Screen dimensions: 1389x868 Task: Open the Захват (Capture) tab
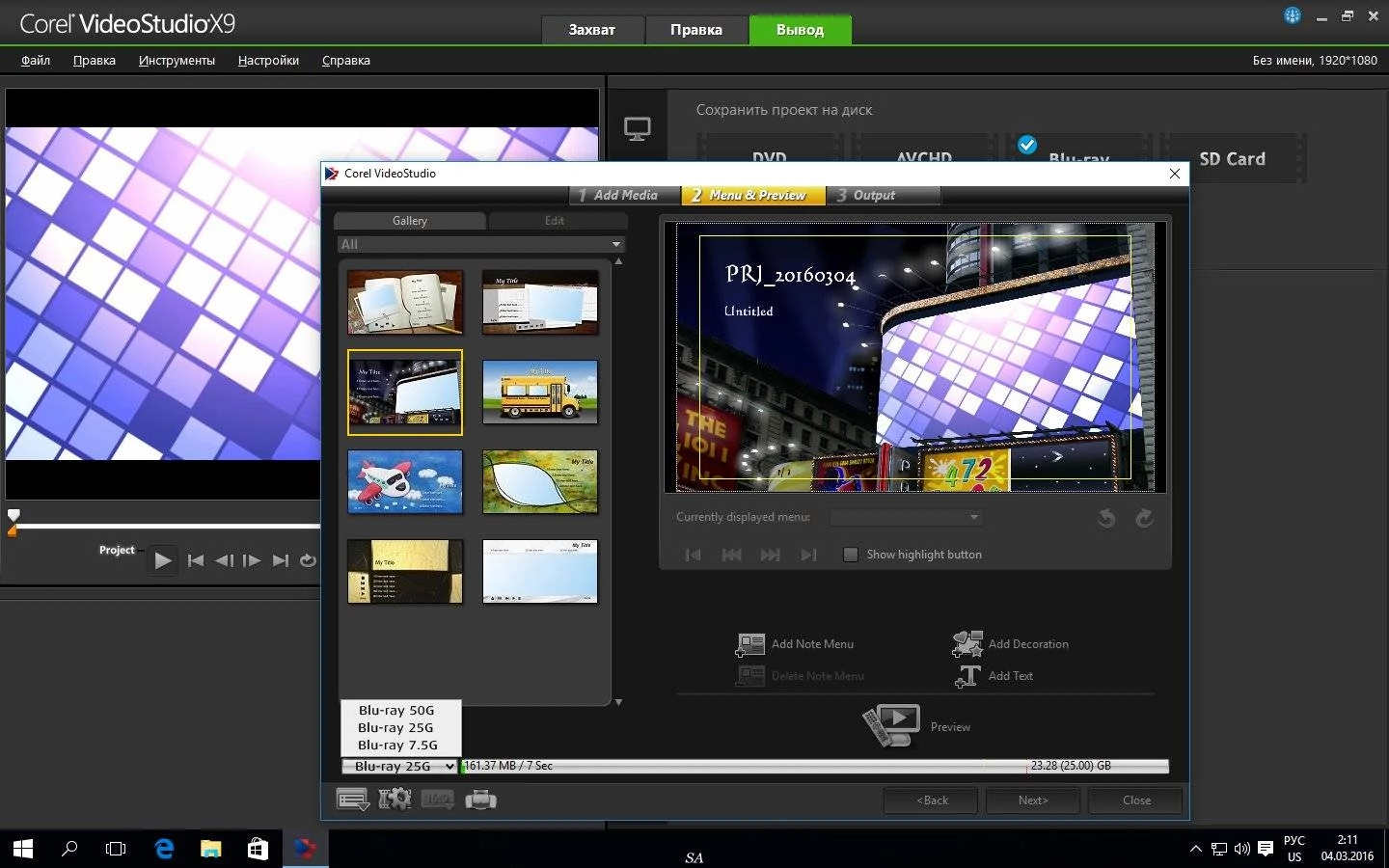(x=591, y=30)
